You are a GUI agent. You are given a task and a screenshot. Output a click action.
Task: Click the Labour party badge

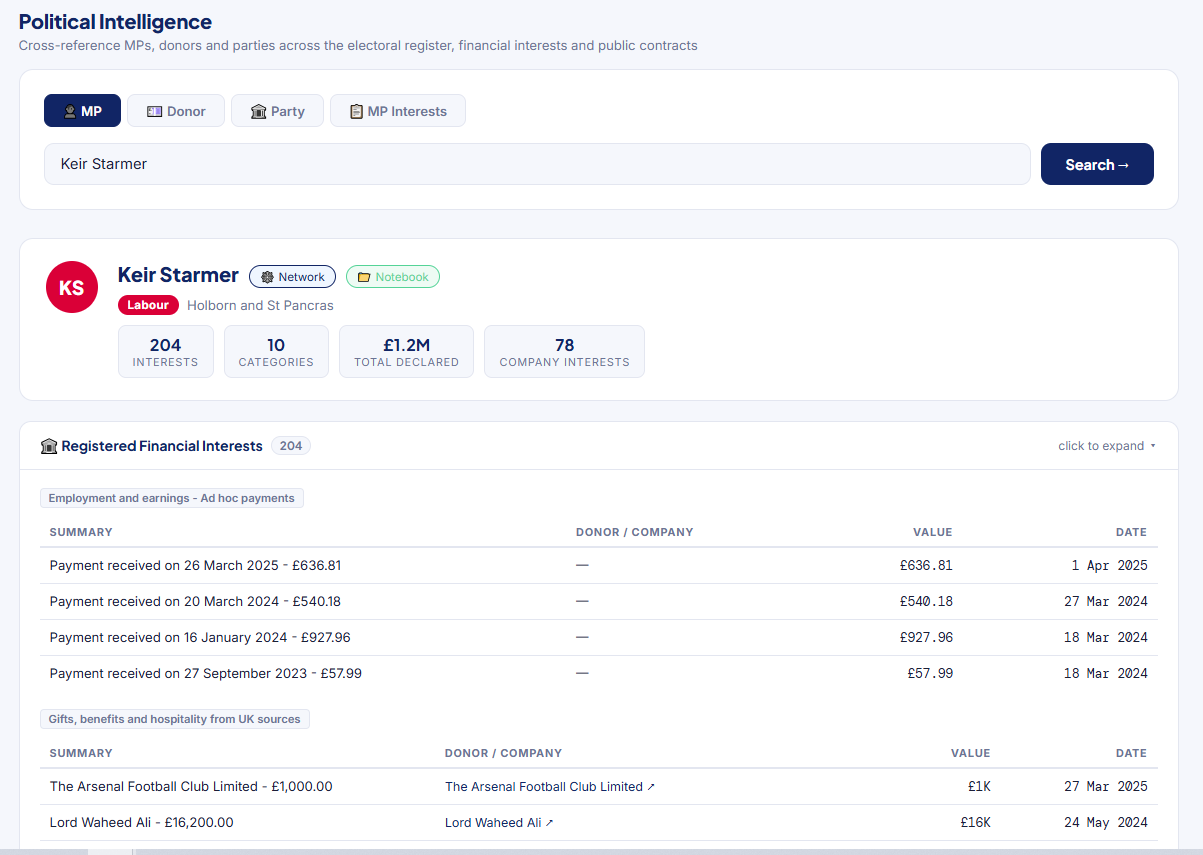tap(148, 305)
